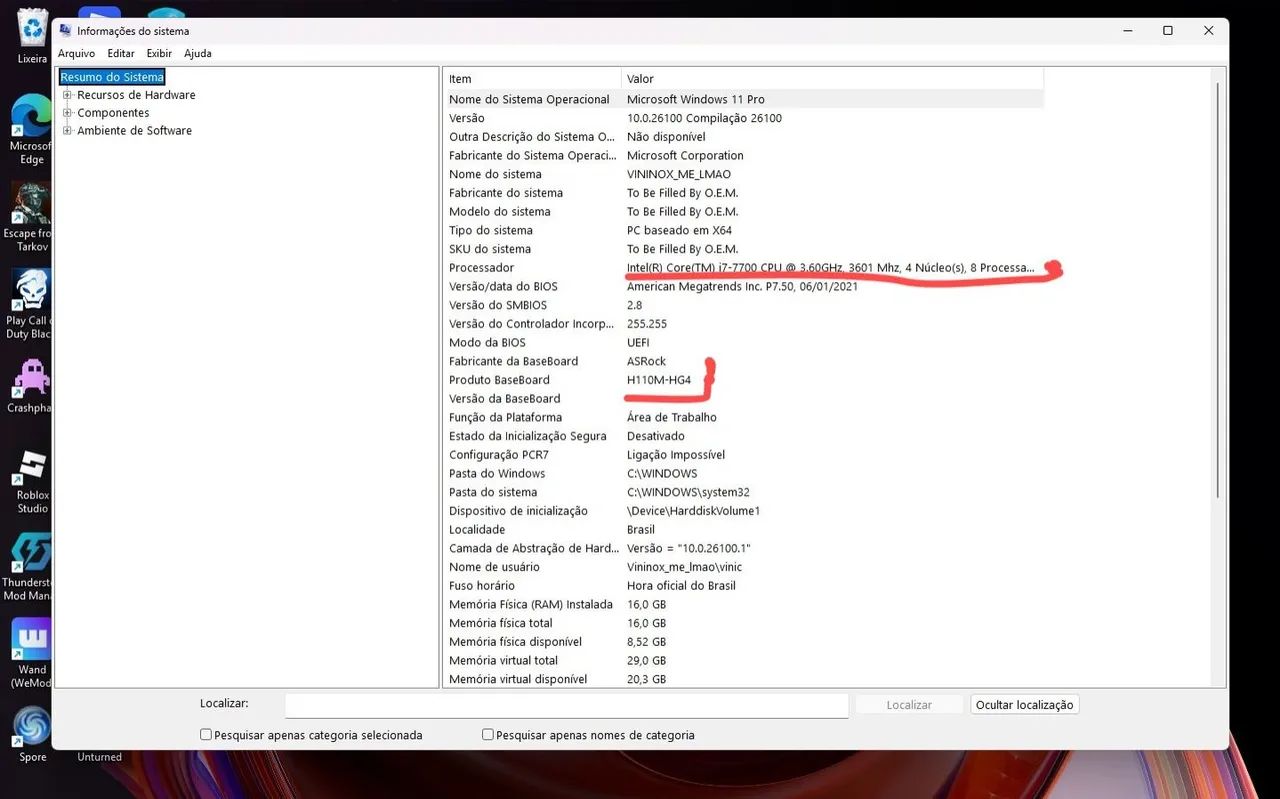Click the Item column header
Viewport: 1280px width, 799px height.
pyautogui.click(x=533, y=79)
